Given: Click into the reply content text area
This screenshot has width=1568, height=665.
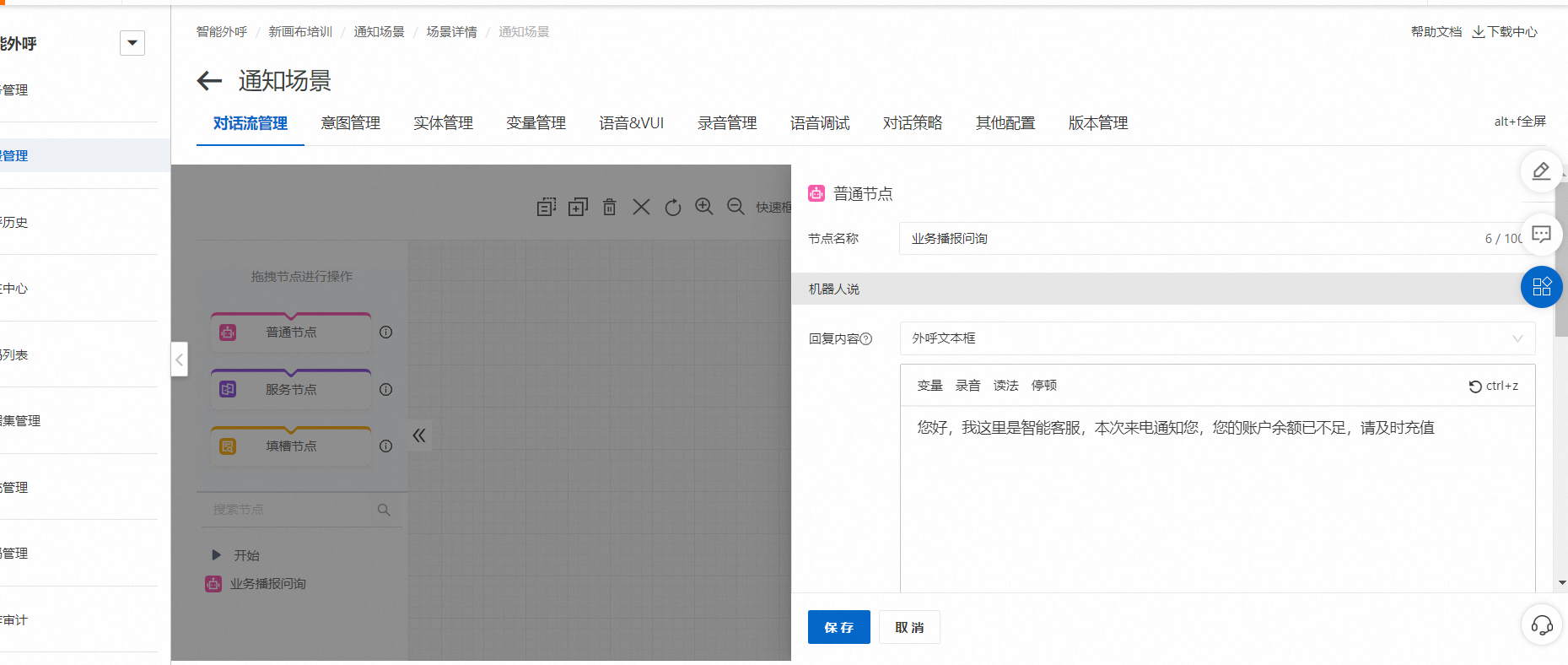Looking at the screenshot, I should [1217, 498].
